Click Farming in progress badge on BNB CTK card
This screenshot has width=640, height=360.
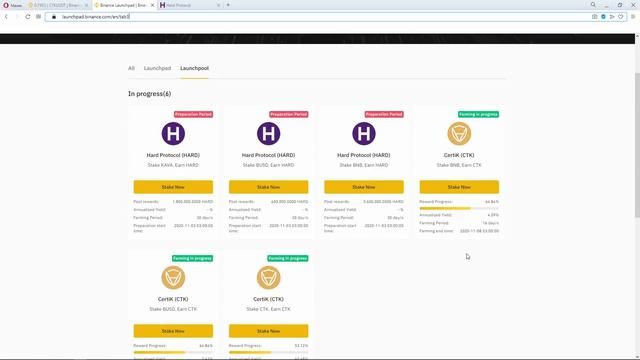click(478, 114)
